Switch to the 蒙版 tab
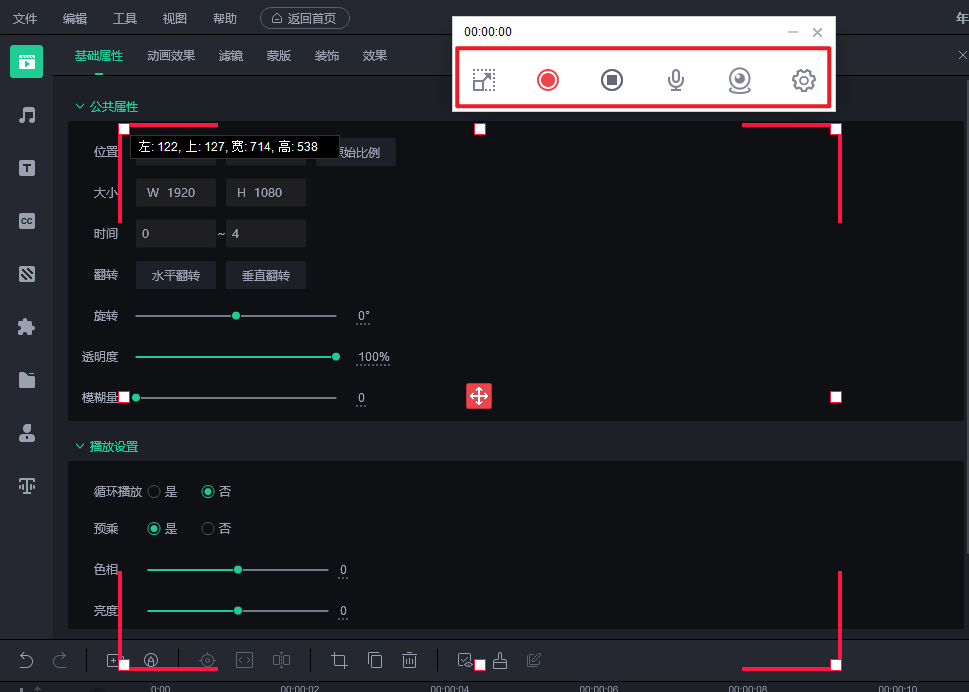The width and height of the screenshot is (969, 692). pyautogui.click(x=279, y=56)
